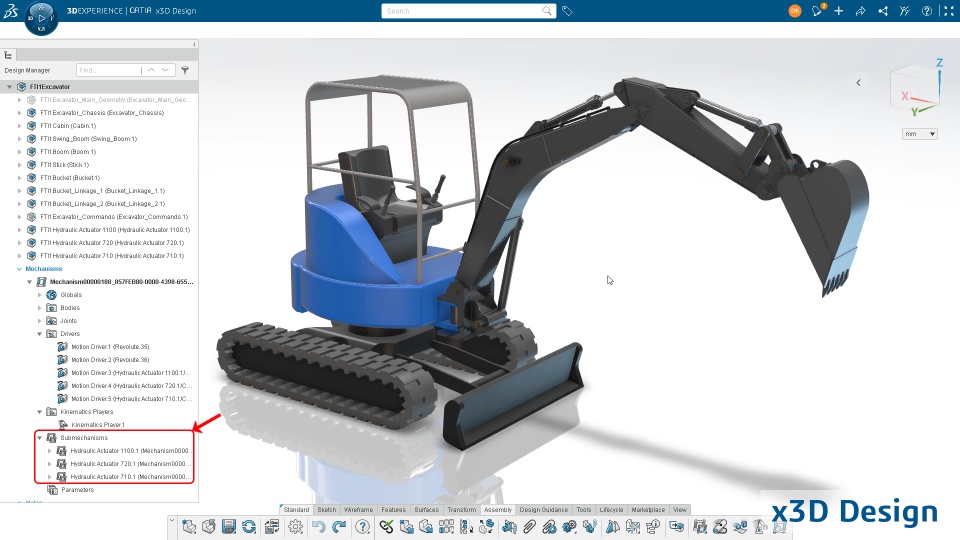Viewport: 960px width, 540px height.
Task: Open the compass play button at top left
Action: [x=41, y=18]
